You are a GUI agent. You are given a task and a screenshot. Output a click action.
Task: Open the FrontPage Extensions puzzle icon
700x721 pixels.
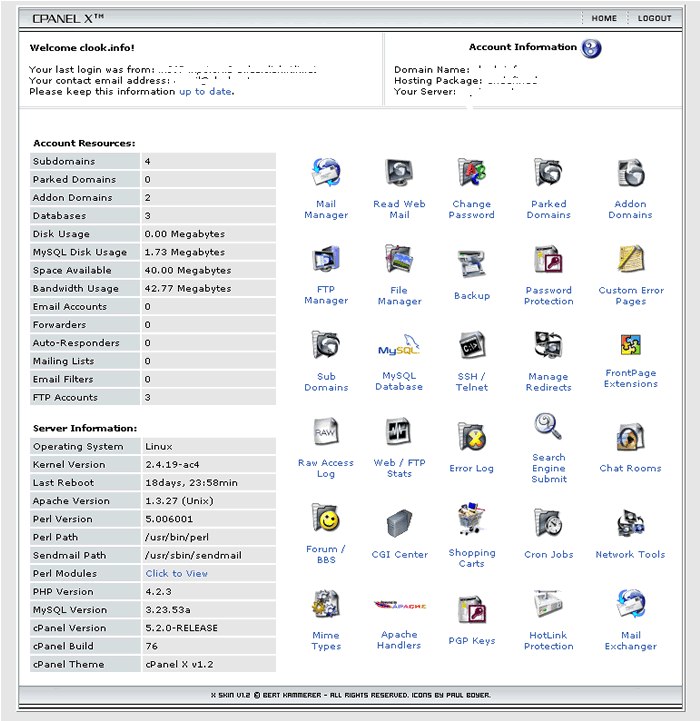(631, 344)
